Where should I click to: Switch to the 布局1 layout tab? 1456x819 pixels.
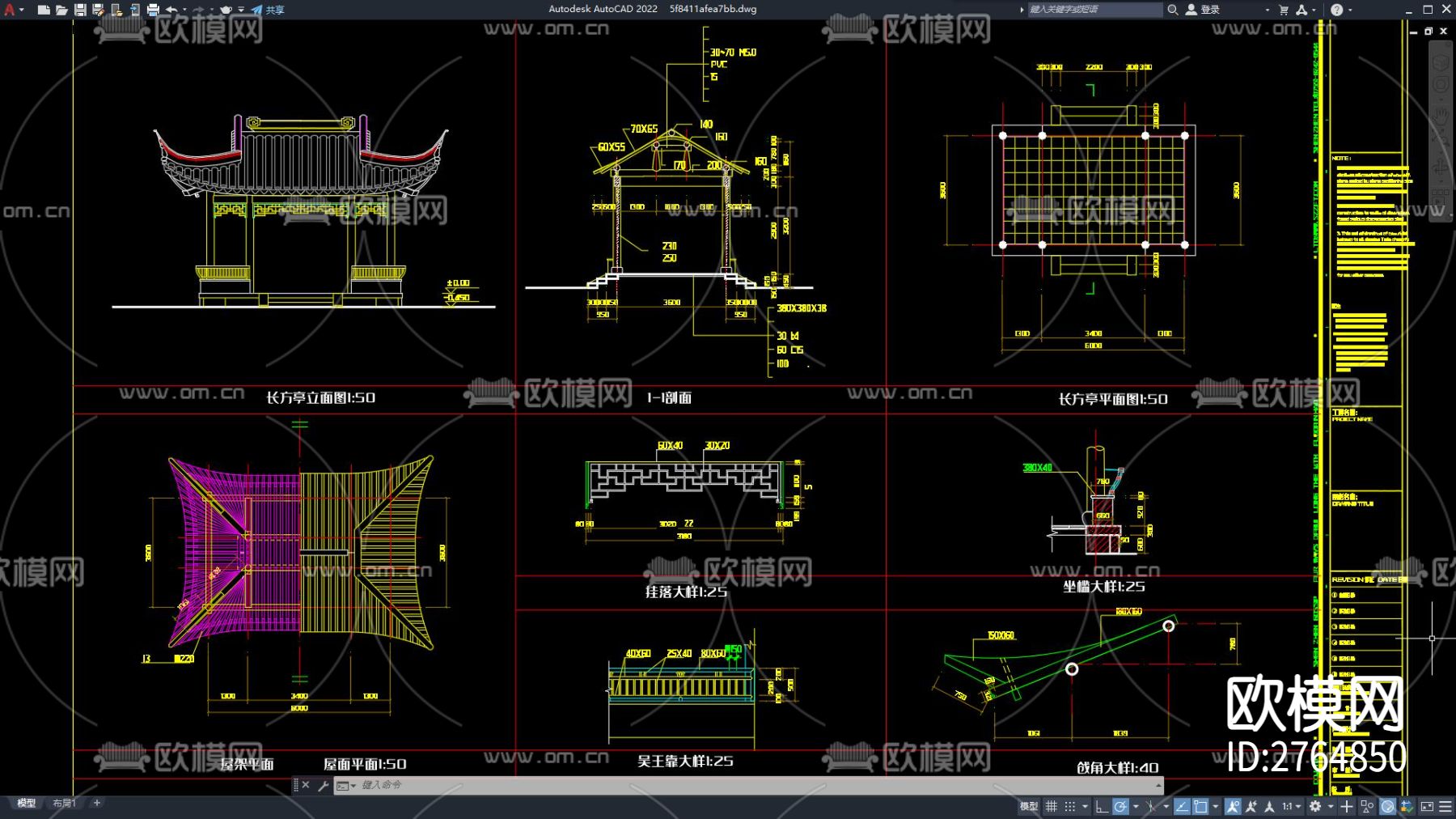click(x=64, y=803)
